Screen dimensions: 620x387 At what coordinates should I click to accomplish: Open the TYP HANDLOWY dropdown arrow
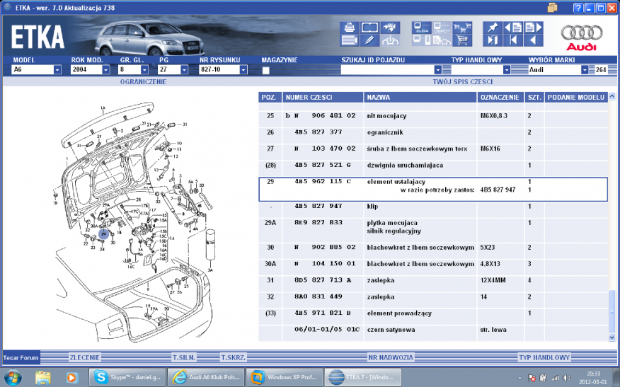coord(507,70)
